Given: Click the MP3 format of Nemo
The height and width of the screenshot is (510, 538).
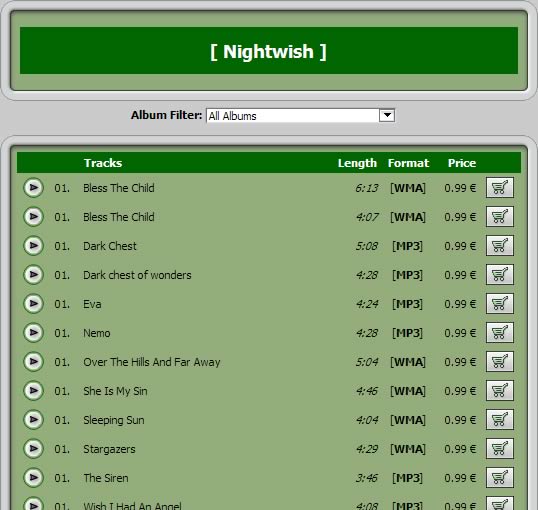Looking at the screenshot, I should coord(408,333).
